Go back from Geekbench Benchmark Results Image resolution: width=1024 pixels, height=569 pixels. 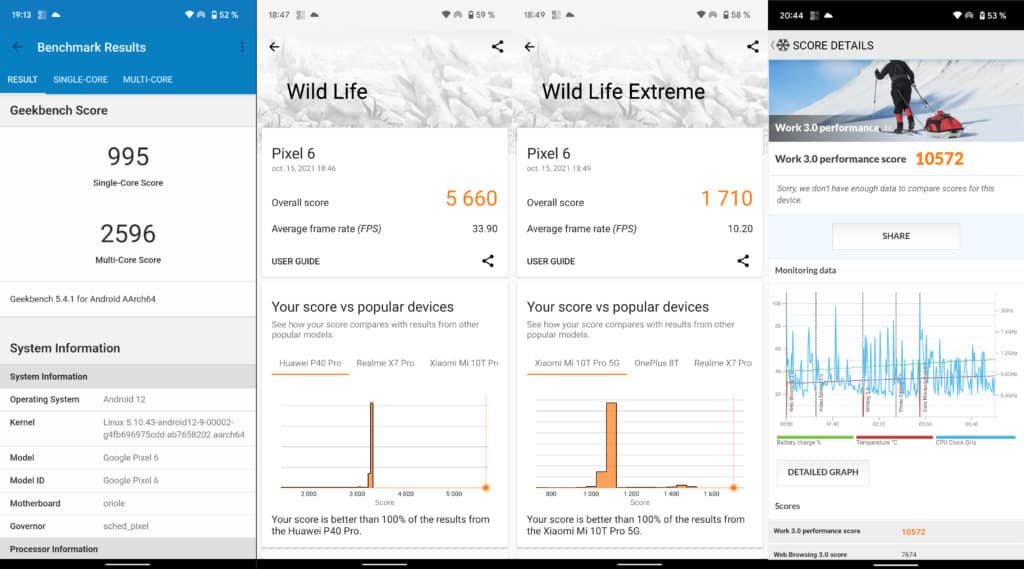coord(18,47)
